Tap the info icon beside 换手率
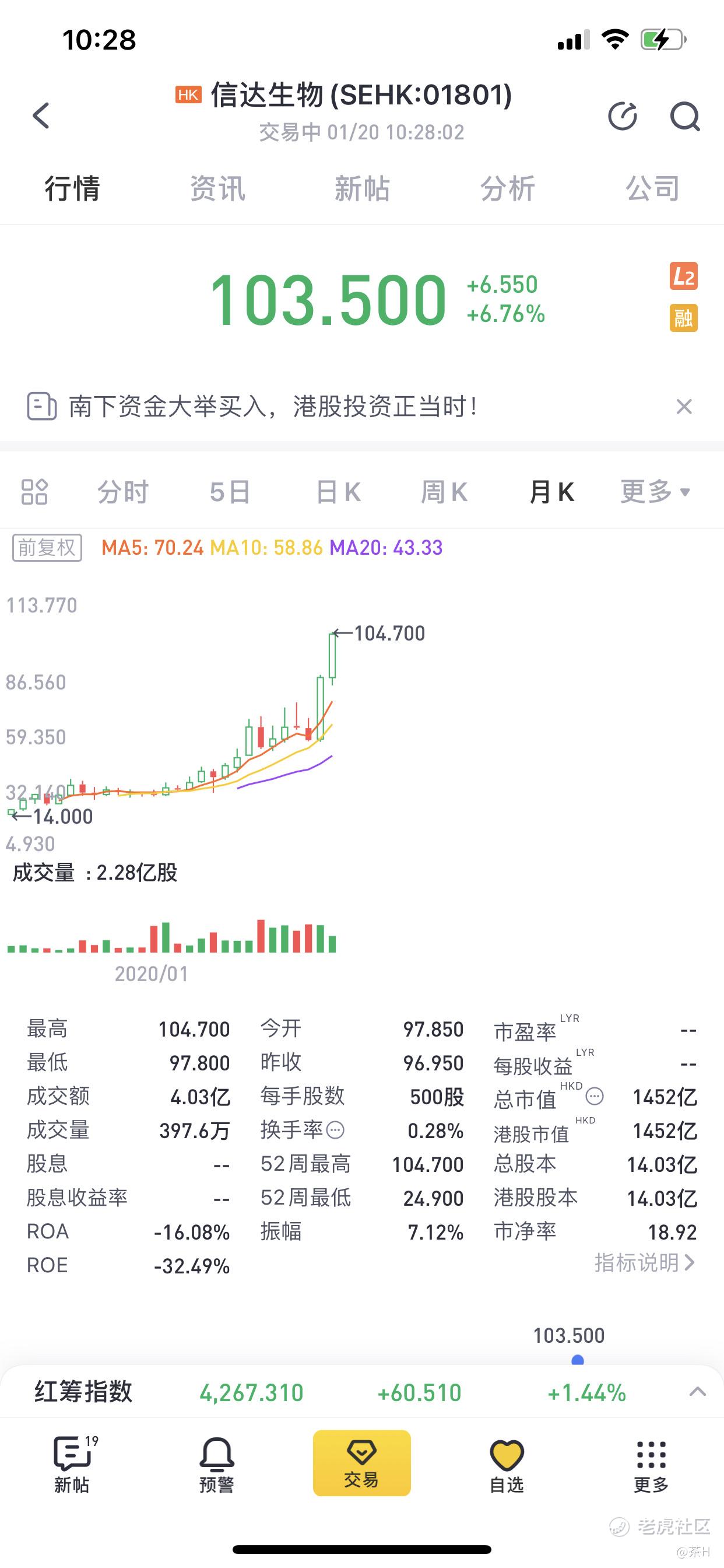This screenshot has height=1568, width=724. (335, 1130)
